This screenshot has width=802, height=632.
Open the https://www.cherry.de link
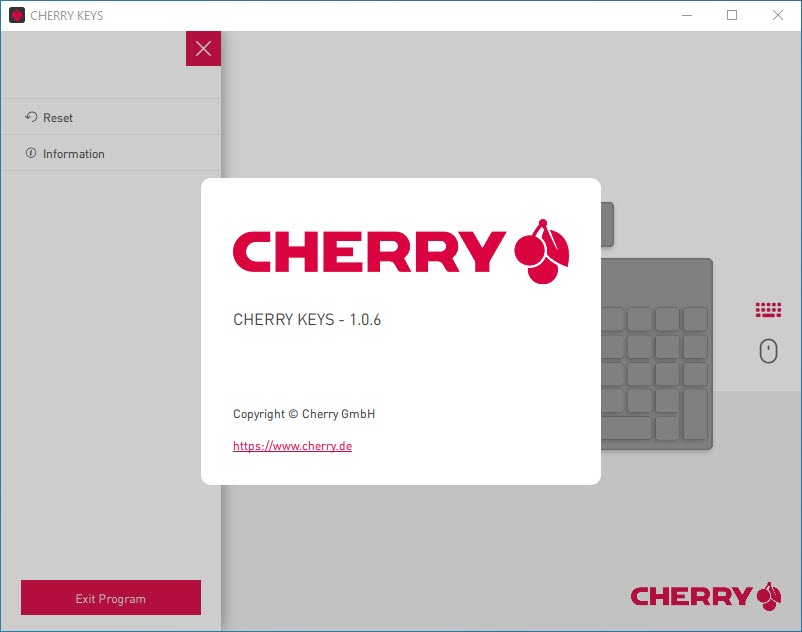(293, 446)
